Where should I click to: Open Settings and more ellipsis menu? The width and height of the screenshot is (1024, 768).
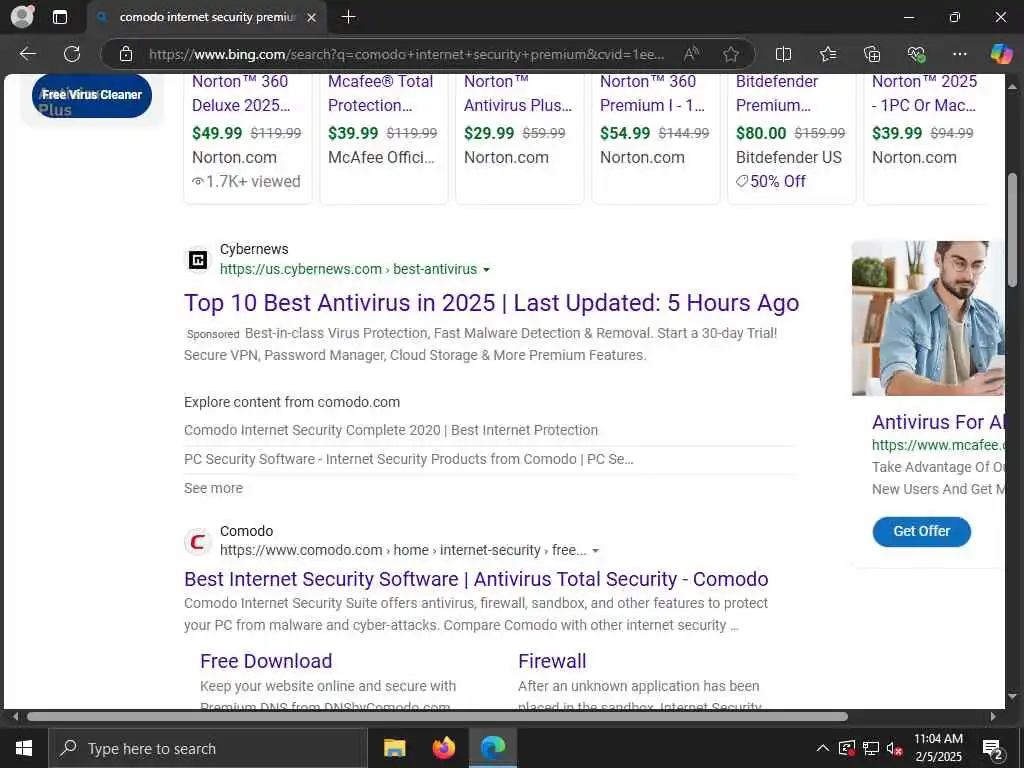[959, 54]
